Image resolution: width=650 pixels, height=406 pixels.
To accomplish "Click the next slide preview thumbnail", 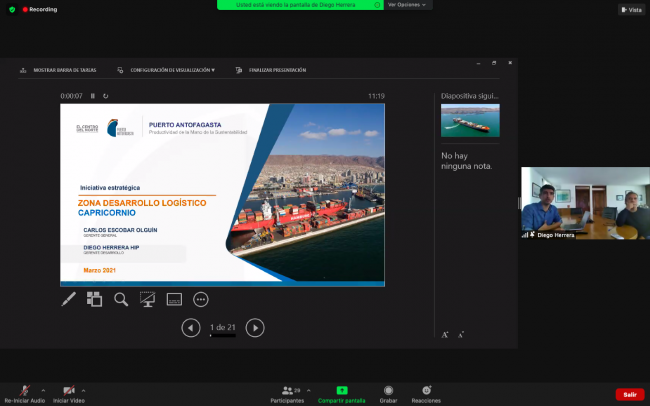I will click(470, 121).
